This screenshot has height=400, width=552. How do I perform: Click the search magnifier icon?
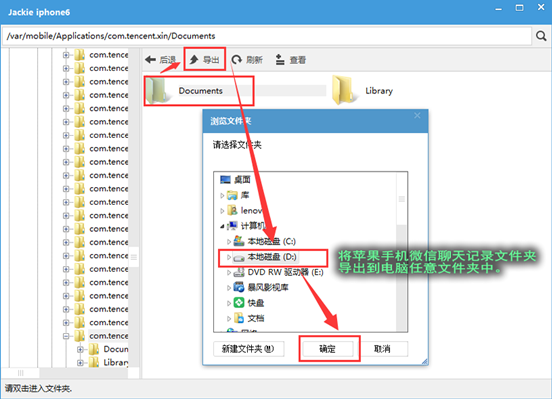(x=541, y=36)
